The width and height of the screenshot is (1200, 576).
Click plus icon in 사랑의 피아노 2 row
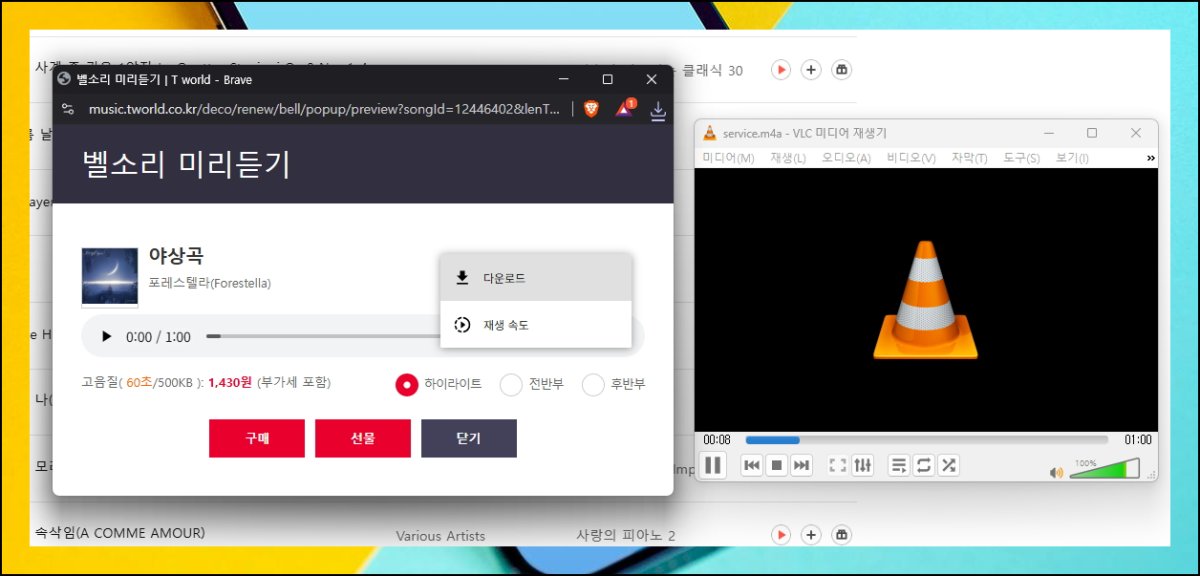[x=812, y=535]
